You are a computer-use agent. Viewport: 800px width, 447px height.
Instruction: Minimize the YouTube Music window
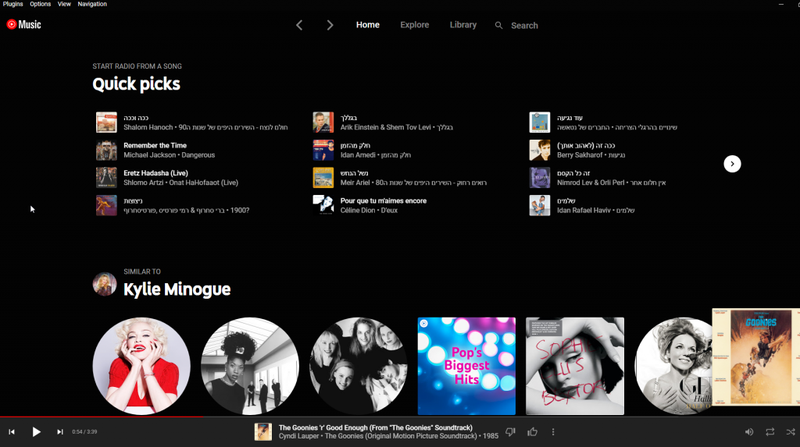click(x=781, y=4)
